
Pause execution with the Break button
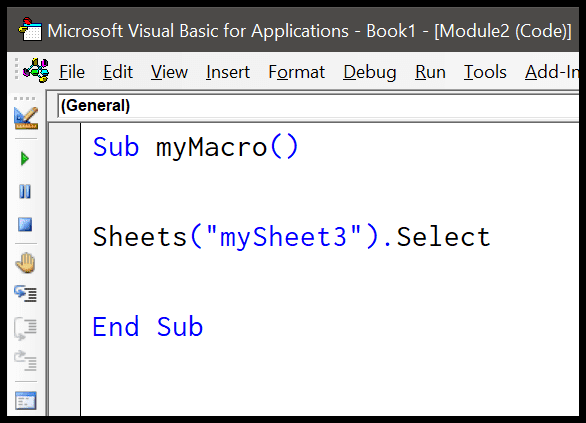click(25, 192)
